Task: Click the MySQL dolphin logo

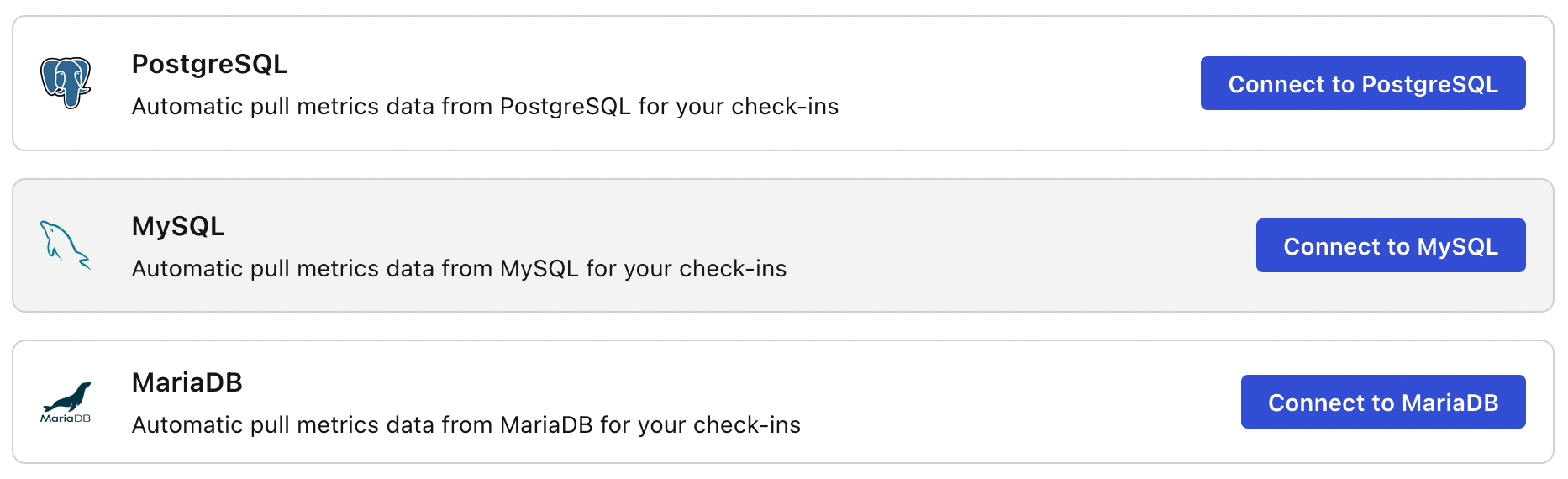Action: pos(66,245)
